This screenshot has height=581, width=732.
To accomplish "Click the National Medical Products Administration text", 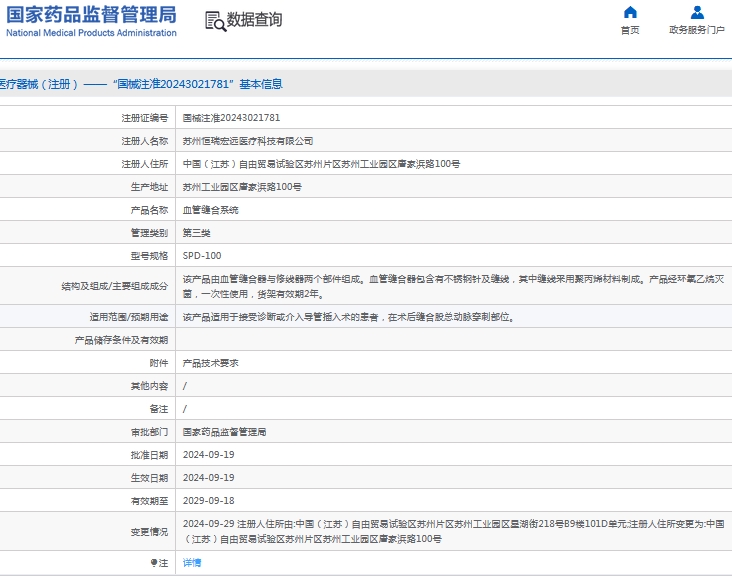I will point(92,33).
